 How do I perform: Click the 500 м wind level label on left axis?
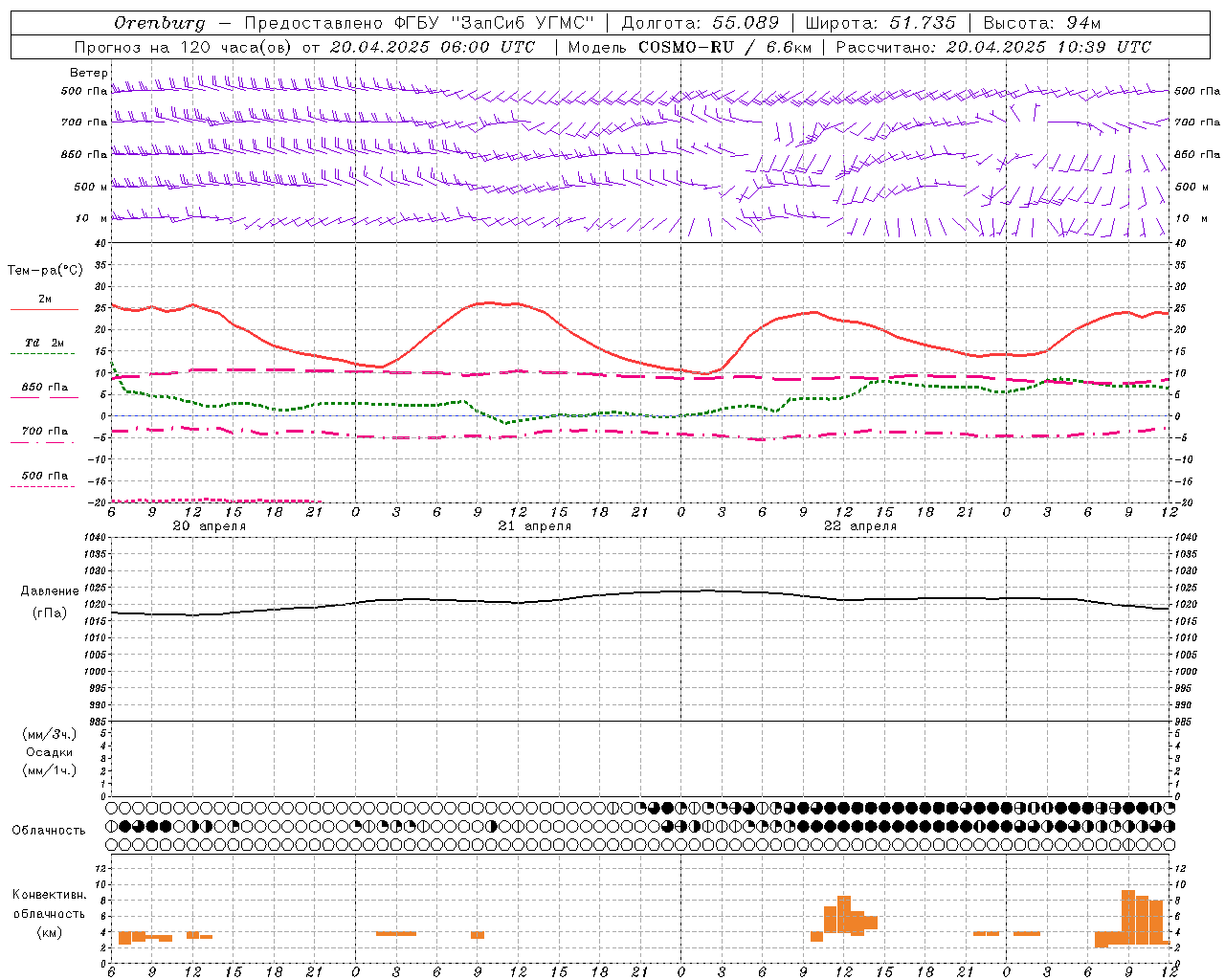click(91, 187)
